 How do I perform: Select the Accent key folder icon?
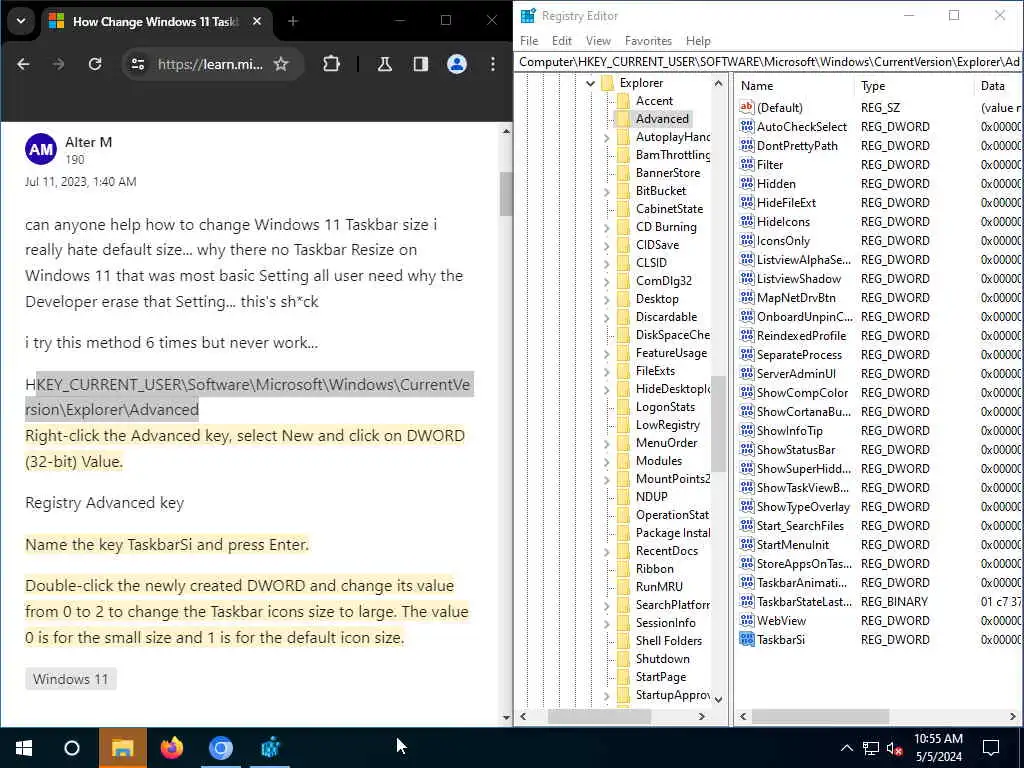coord(624,101)
